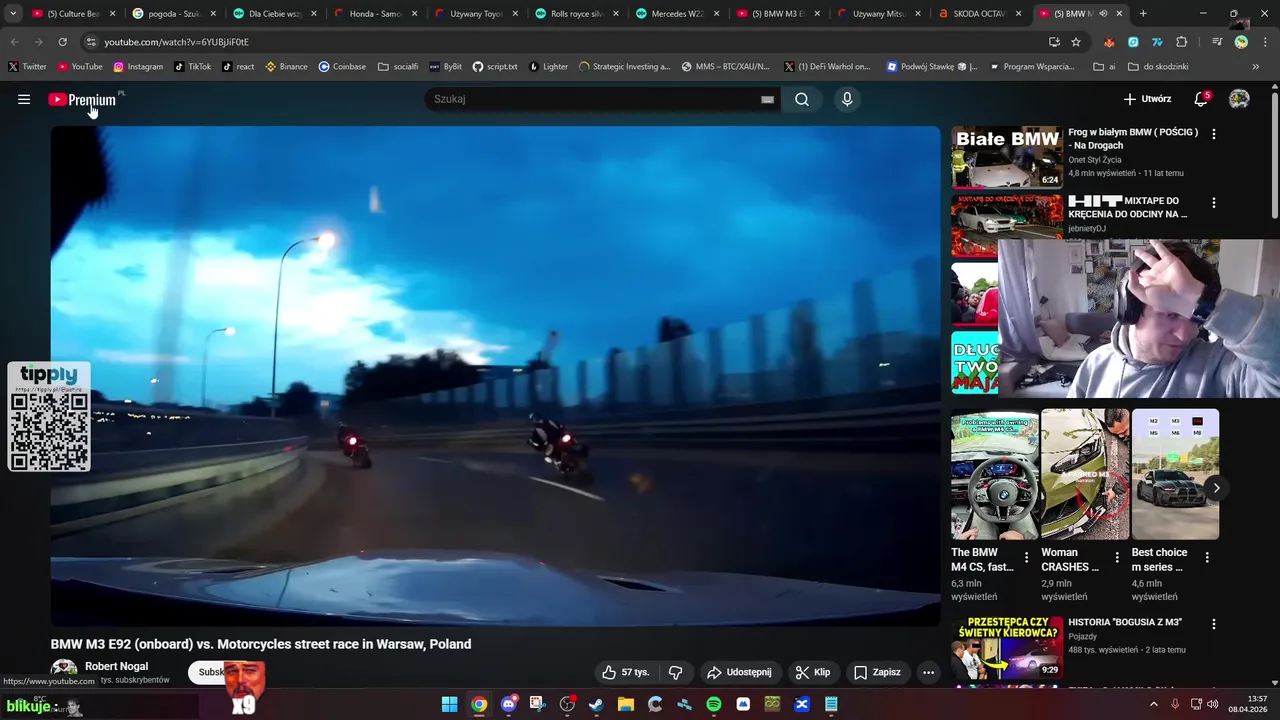Image resolution: width=1280 pixels, height=720 pixels.
Task: Like the video with thumbs-up button
Action: click(625, 672)
